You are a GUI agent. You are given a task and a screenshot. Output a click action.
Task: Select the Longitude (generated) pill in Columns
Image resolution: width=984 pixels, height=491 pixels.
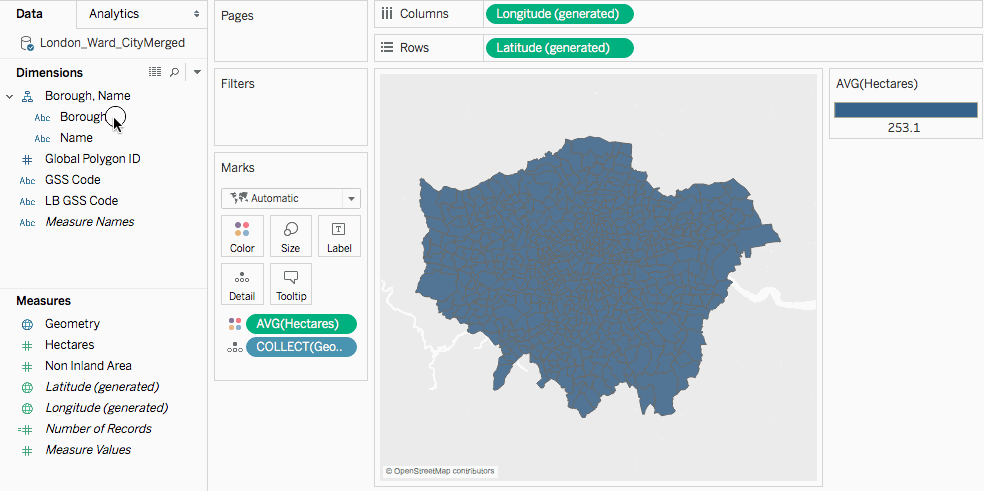[x=560, y=14]
